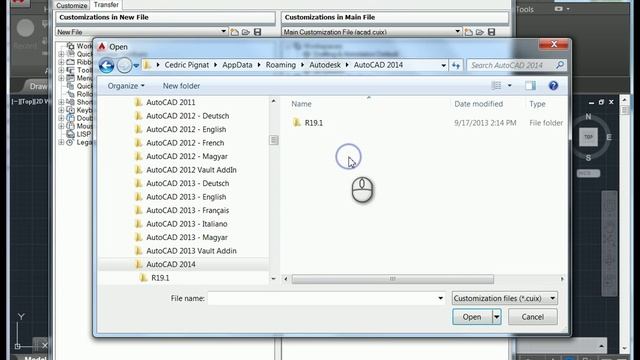The width and height of the screenshot is (640, 360).
Task: Sort by the Type column header
Action: click(537, 104)
